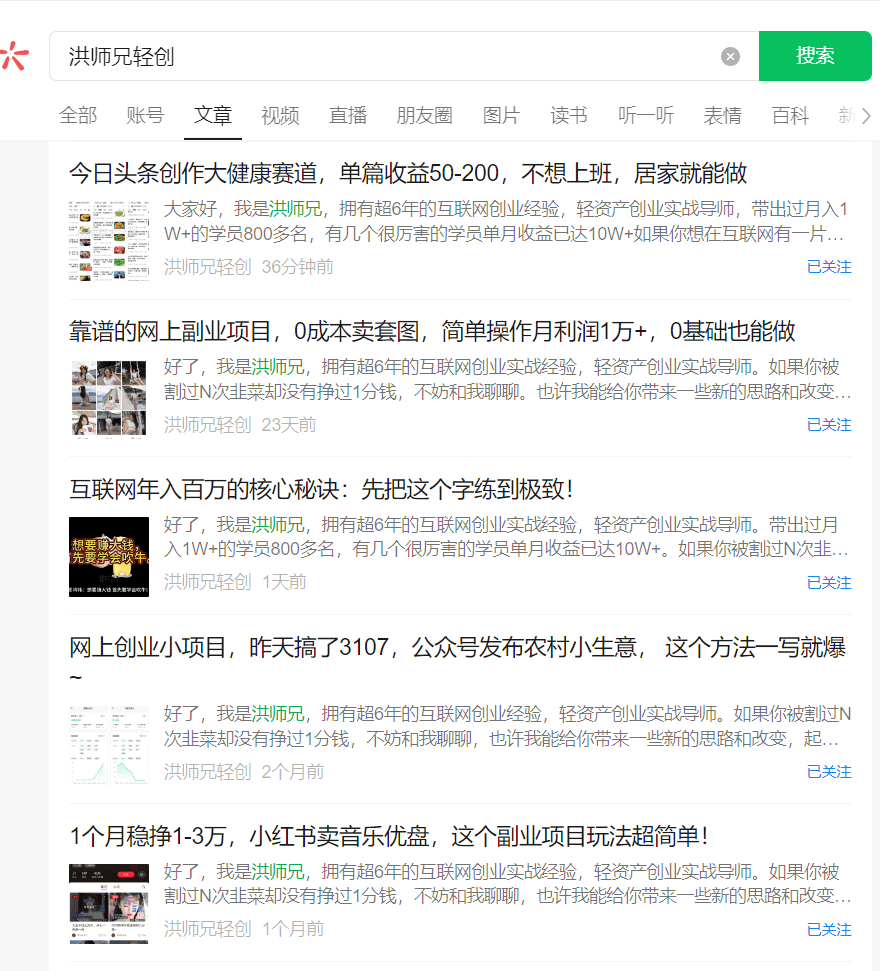Click the 36分钟前 timestamp

tap(297, 267)
